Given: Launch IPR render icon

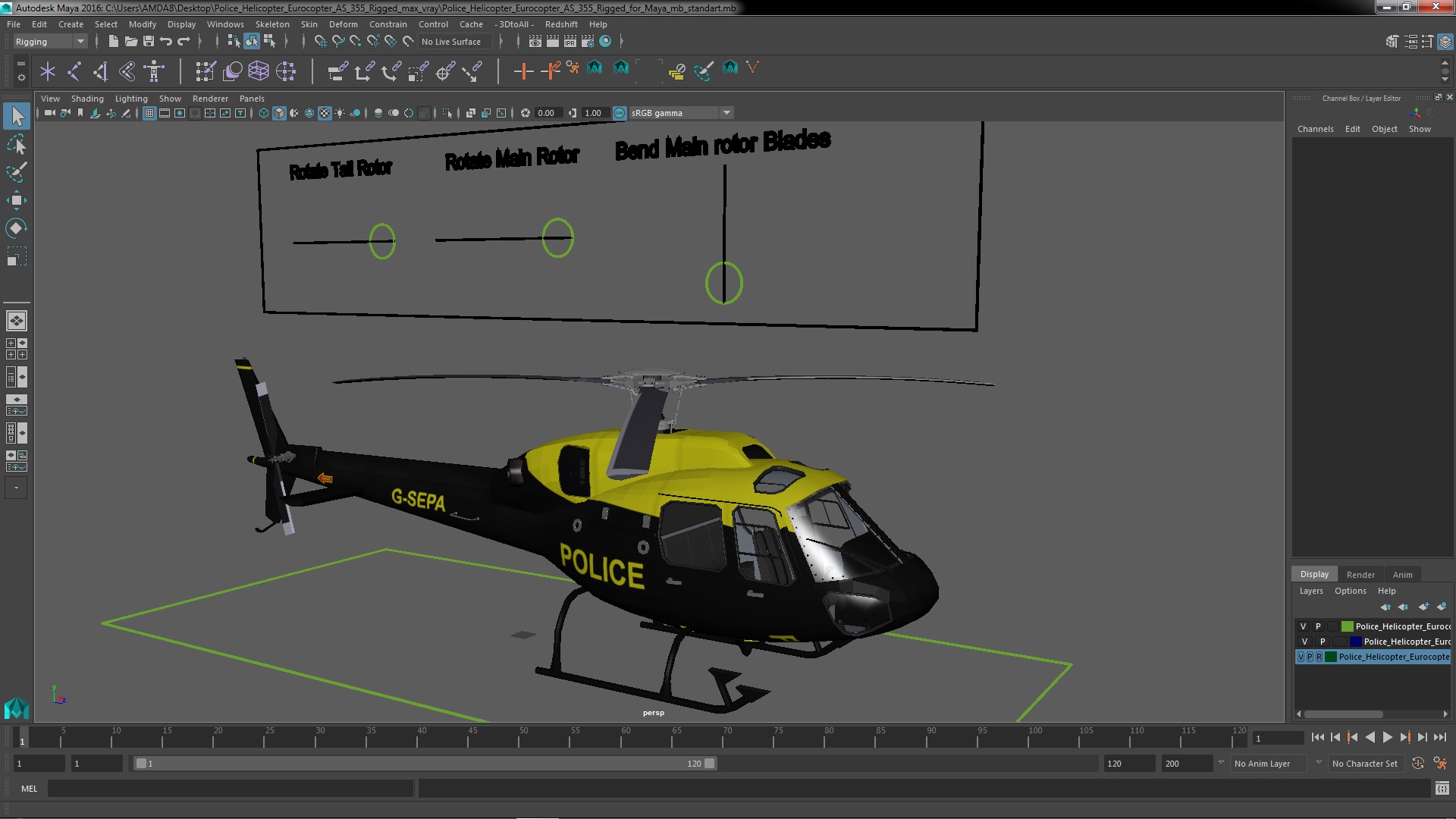Looking at the screenshot, I should pos(570,42).
